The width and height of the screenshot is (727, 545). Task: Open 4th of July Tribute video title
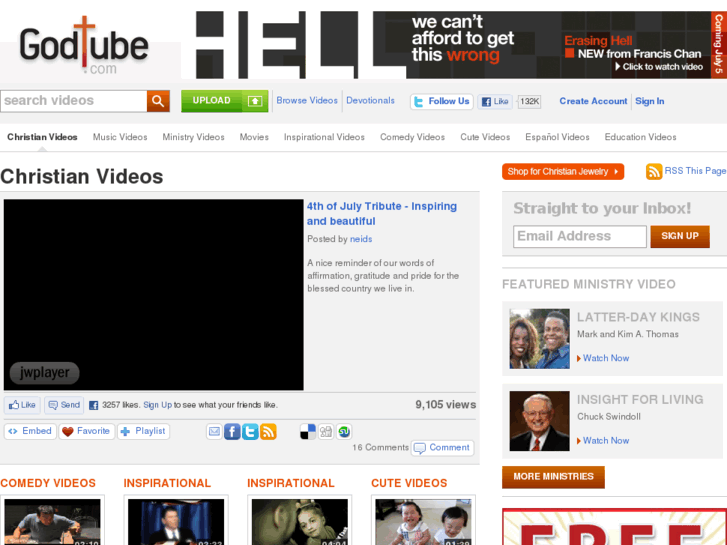tap(382, 214)
